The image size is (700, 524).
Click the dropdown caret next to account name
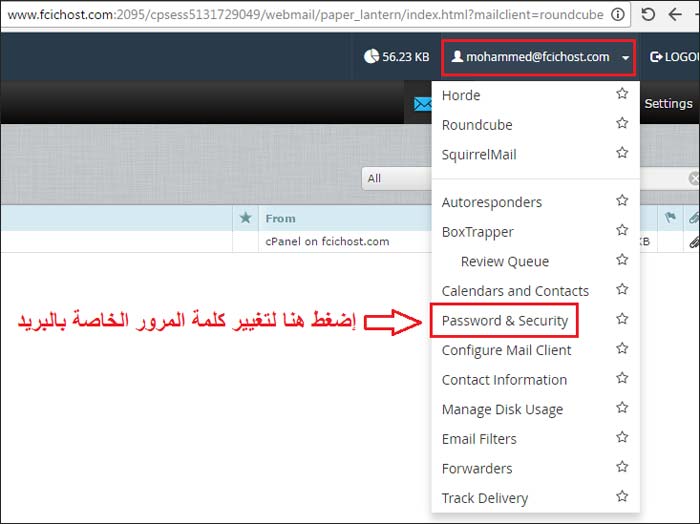point(625,58)
